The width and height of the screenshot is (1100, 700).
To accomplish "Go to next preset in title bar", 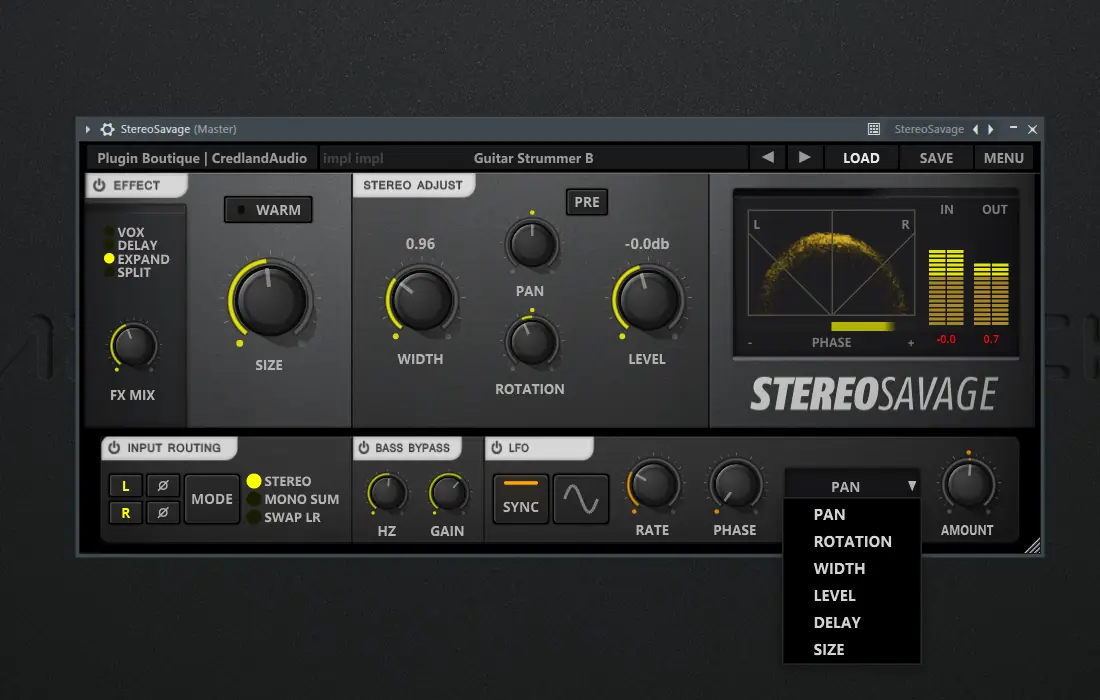I will tap(991, 129).
